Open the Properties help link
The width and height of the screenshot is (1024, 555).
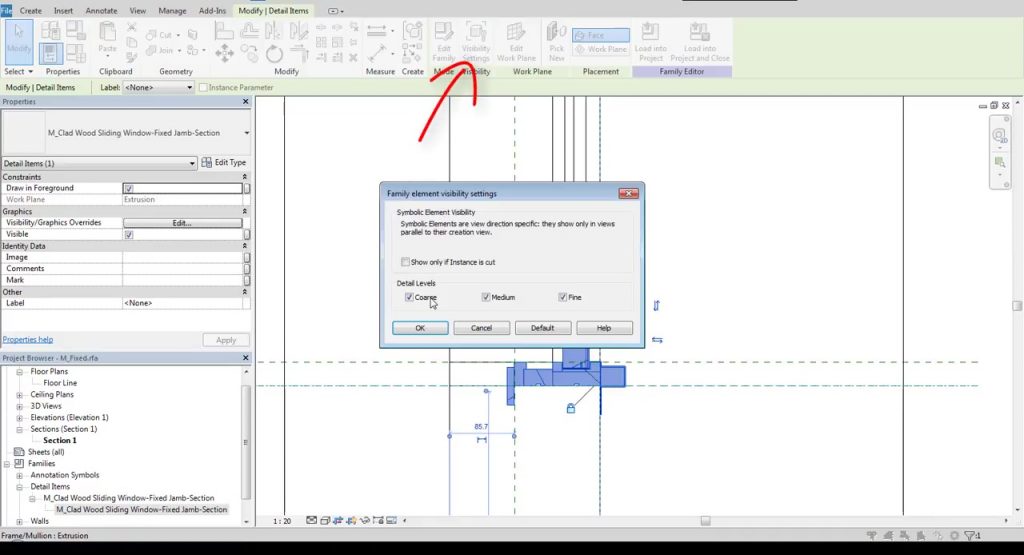point(28,340)
